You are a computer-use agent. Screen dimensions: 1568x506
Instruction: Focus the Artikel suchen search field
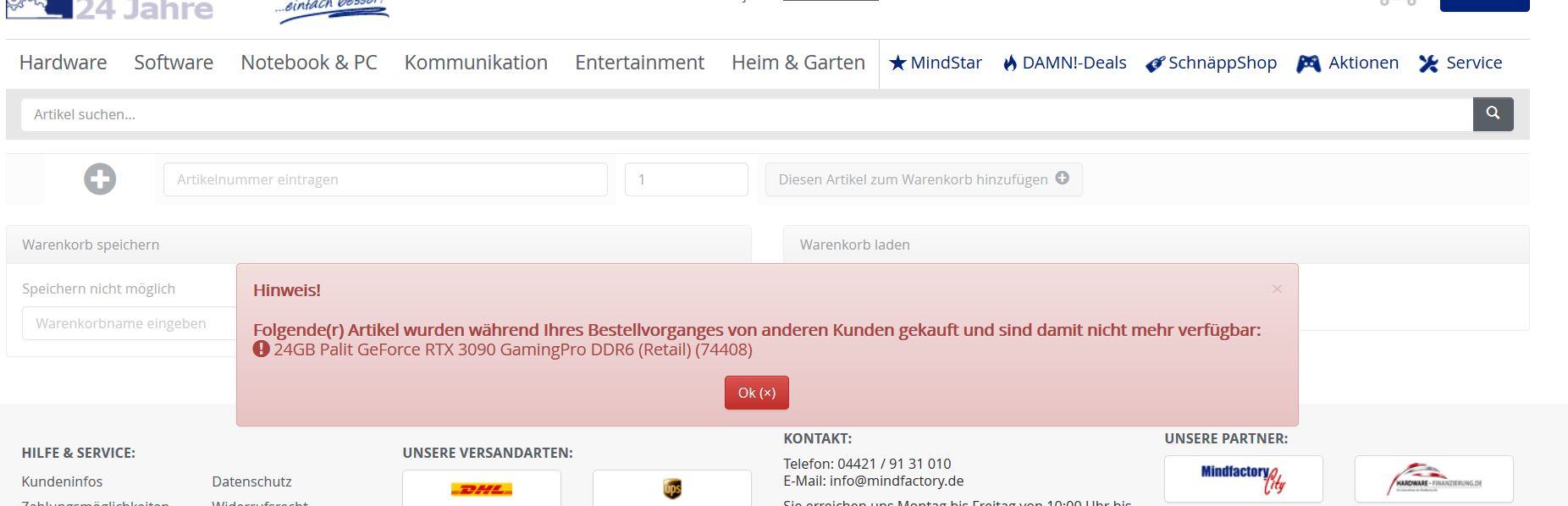[747, 114]
